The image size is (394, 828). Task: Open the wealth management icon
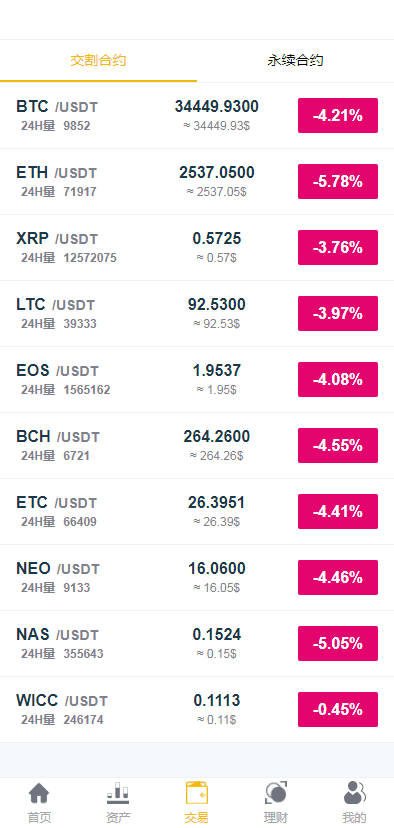click(276, 793)
